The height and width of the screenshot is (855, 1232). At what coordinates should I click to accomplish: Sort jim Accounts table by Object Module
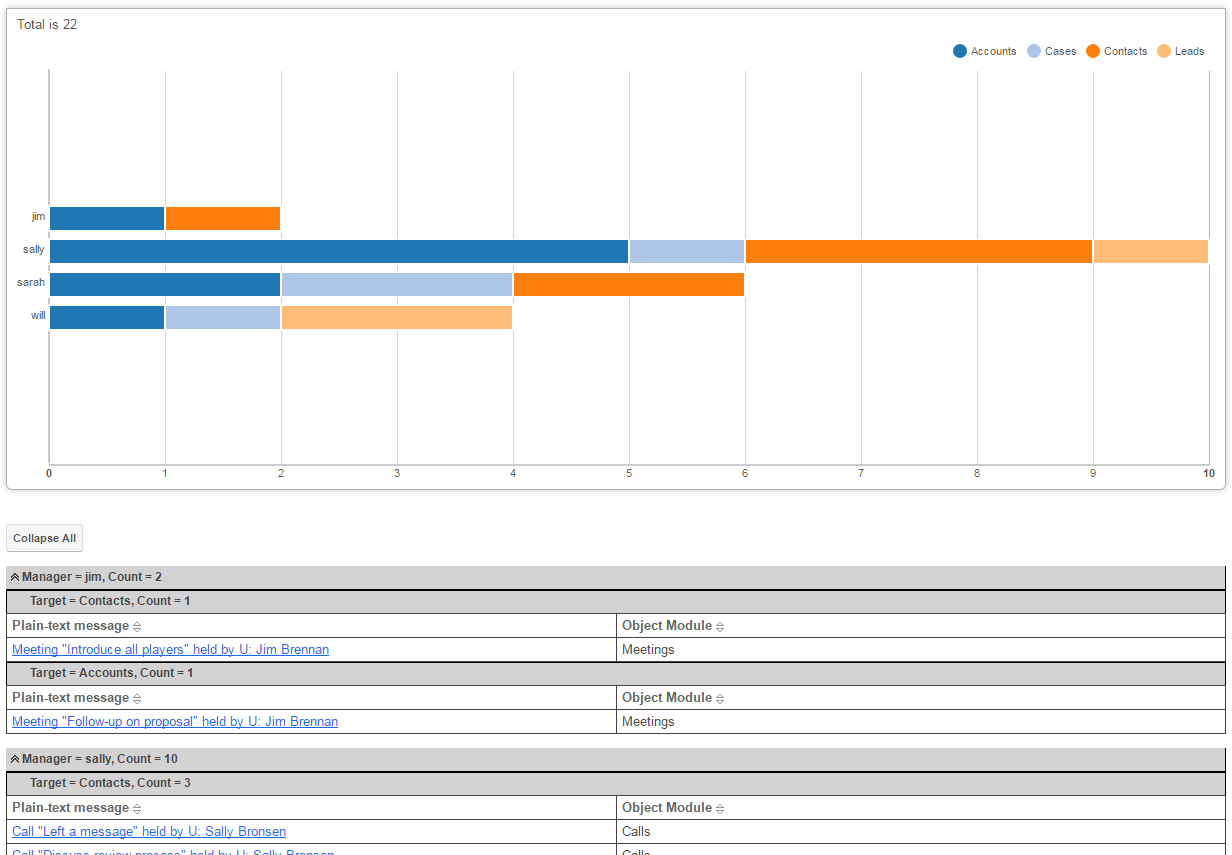[720, 698]
